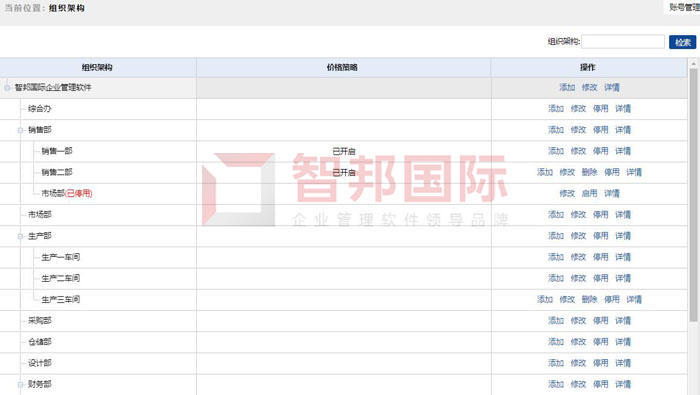This screenshot has width=700, height=395.
Task: Click the 操作 column header
Action: [x=589, y=67]
